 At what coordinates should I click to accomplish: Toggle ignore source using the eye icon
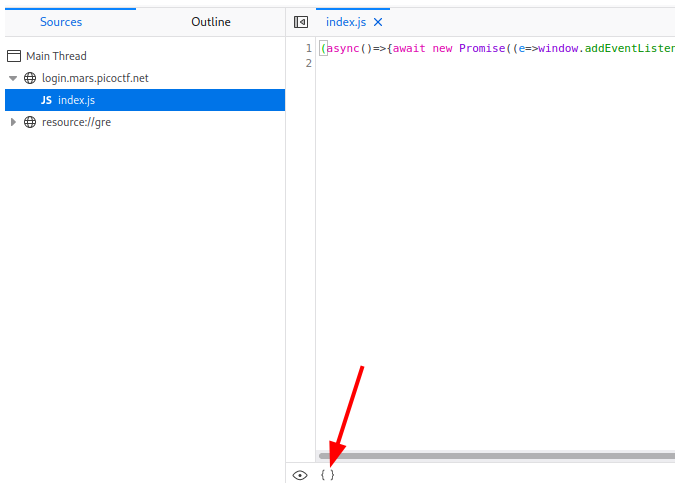299,475
